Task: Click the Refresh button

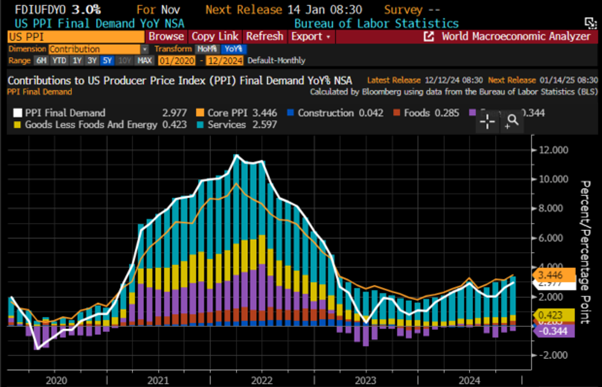Action: coord(265,36)
